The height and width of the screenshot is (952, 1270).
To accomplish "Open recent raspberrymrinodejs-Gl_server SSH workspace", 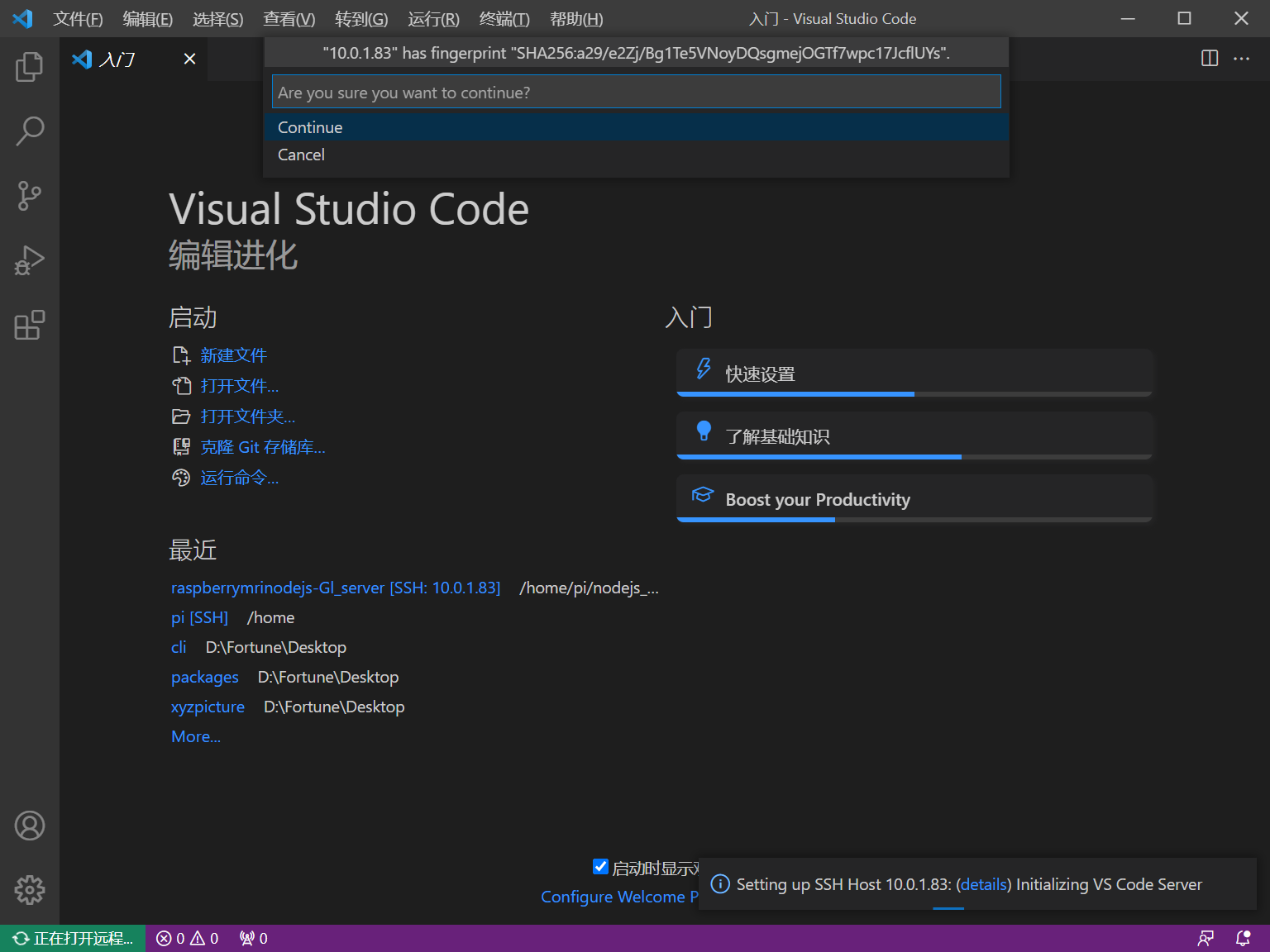I will tap(336, 588).
